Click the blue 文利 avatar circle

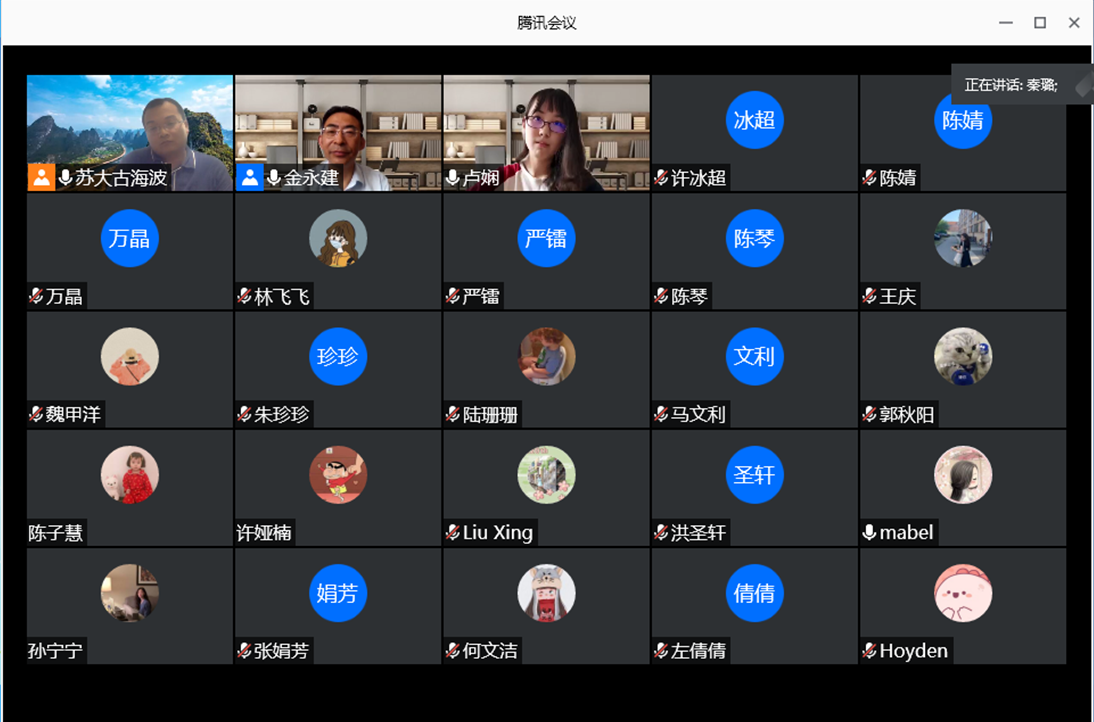pos(754,356)
